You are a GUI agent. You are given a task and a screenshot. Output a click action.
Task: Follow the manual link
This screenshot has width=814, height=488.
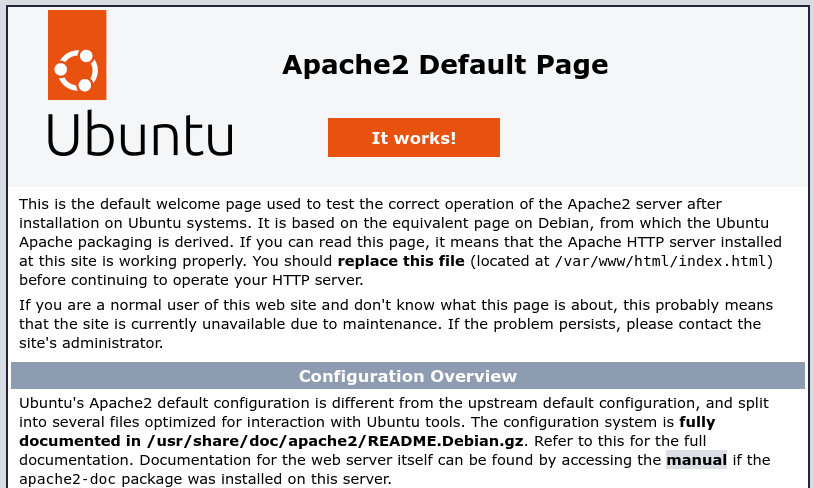tap(696, 460)
